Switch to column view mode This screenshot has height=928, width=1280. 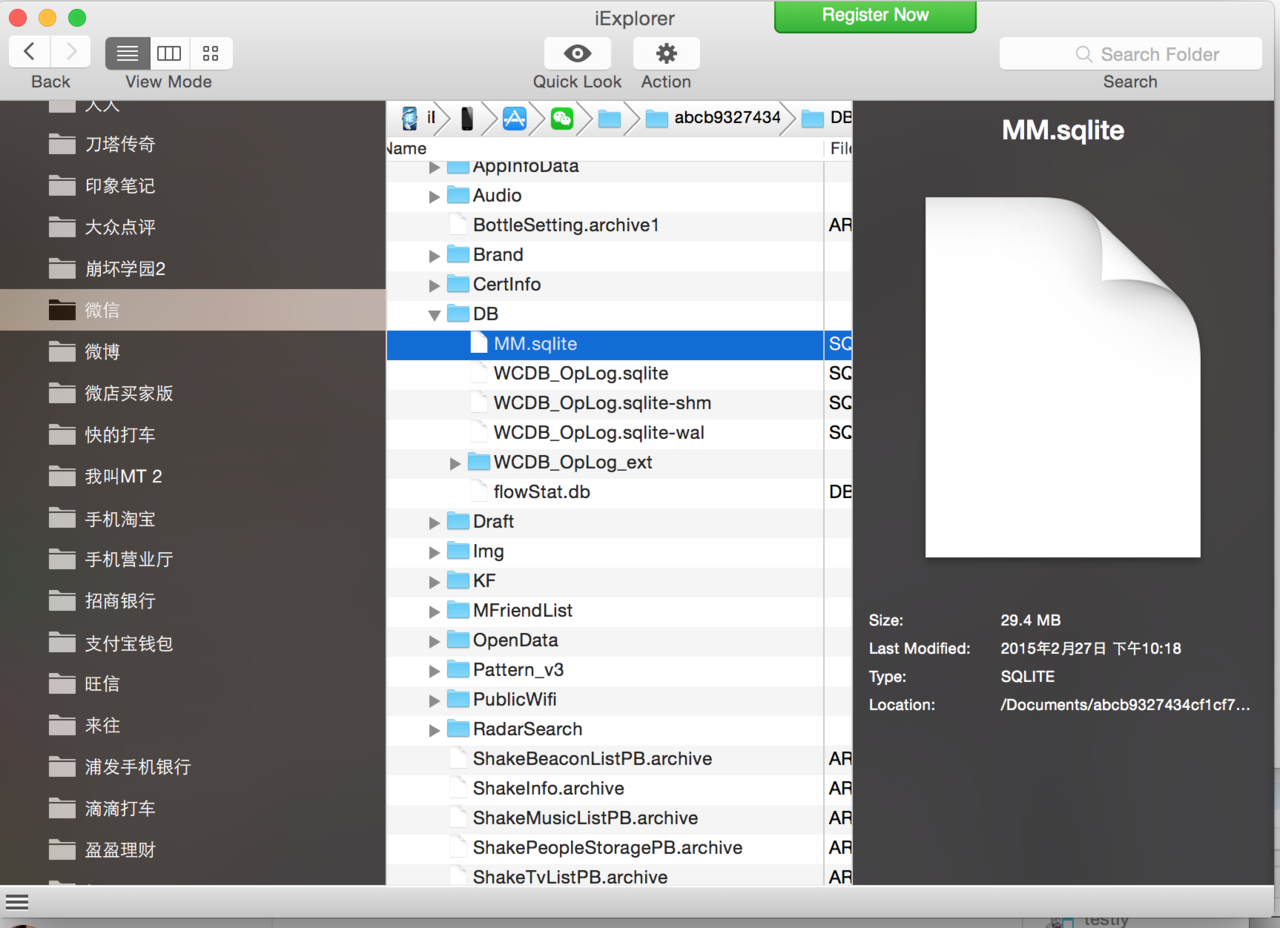(x=169, y=53)
